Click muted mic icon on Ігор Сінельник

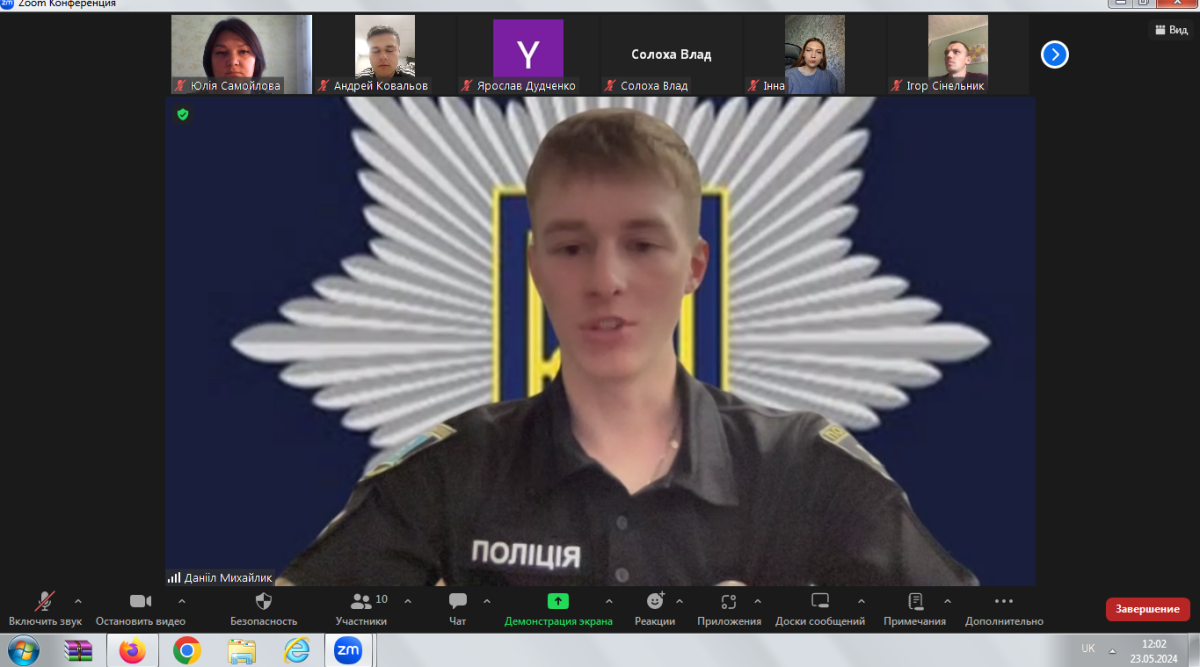point(897,86)
